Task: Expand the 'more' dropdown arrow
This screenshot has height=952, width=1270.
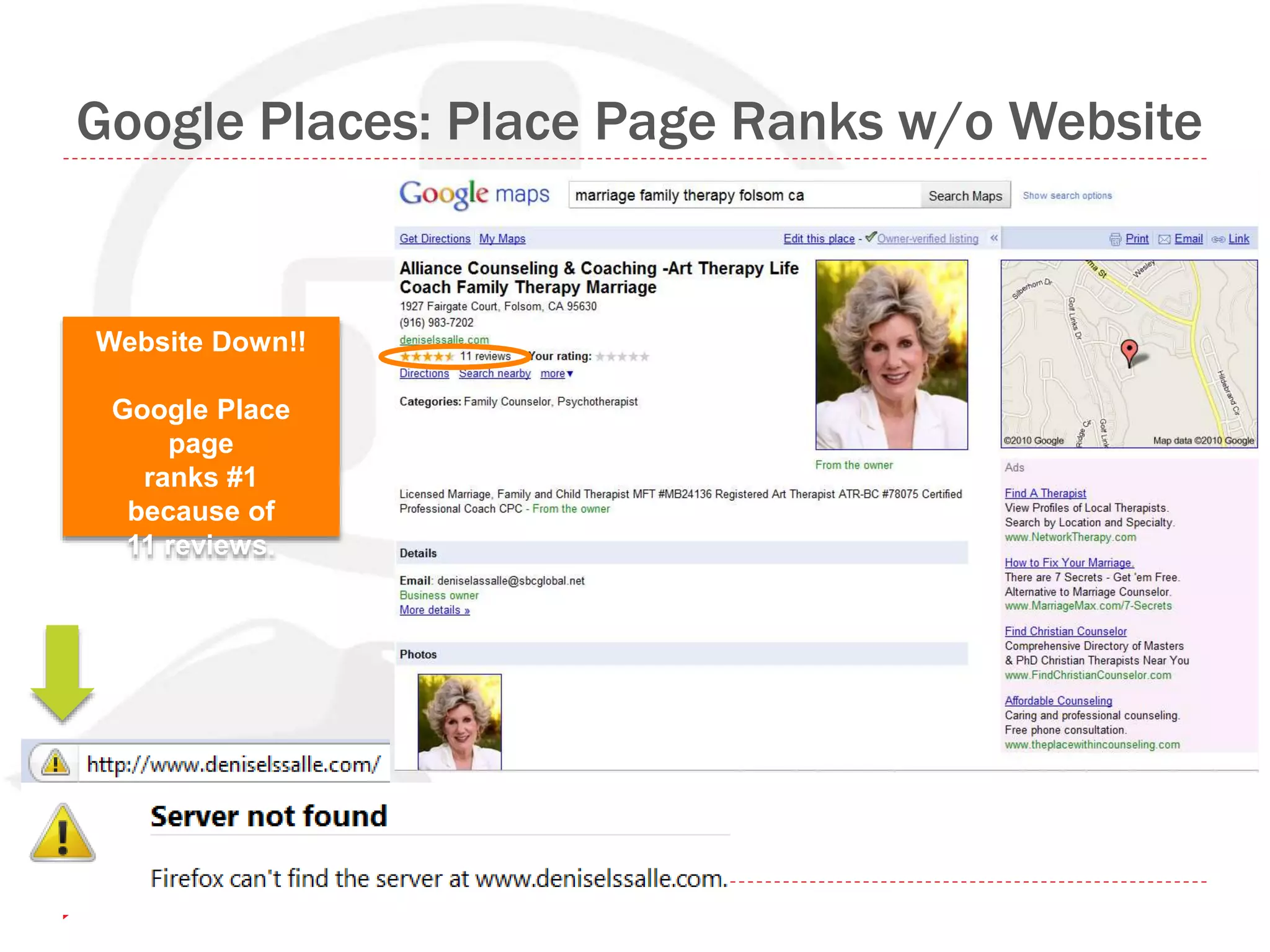Action: pyautogui.click(x=570, y=374)
